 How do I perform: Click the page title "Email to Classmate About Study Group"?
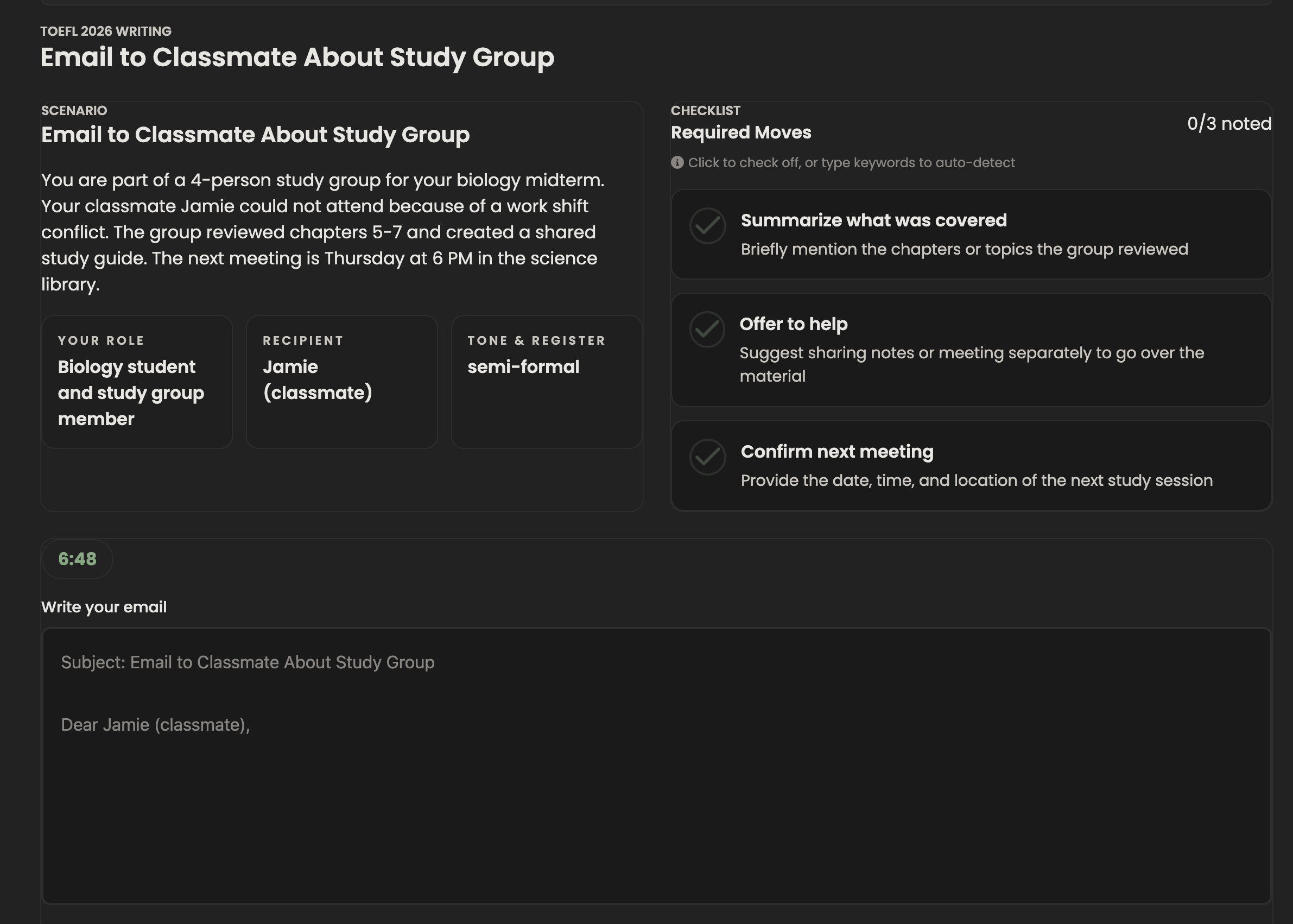(x=297, y=57)
